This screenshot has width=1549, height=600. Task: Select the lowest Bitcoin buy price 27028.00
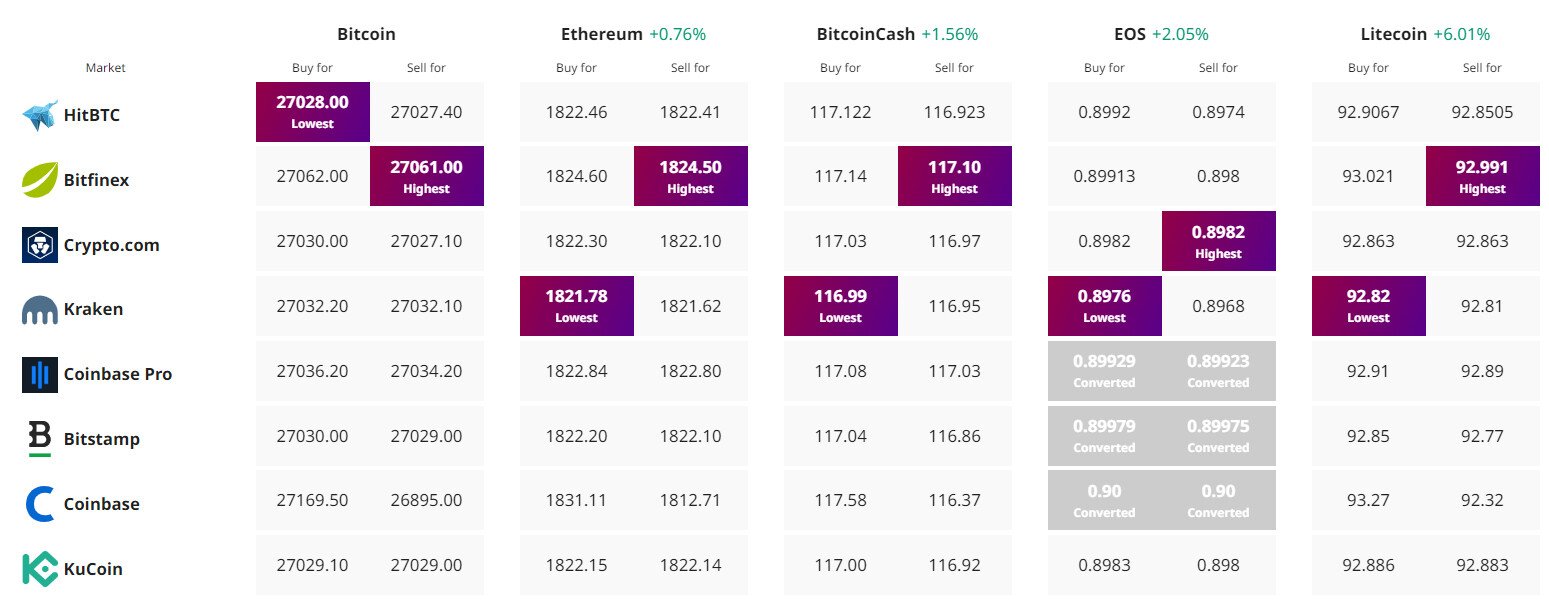point(313,111)
